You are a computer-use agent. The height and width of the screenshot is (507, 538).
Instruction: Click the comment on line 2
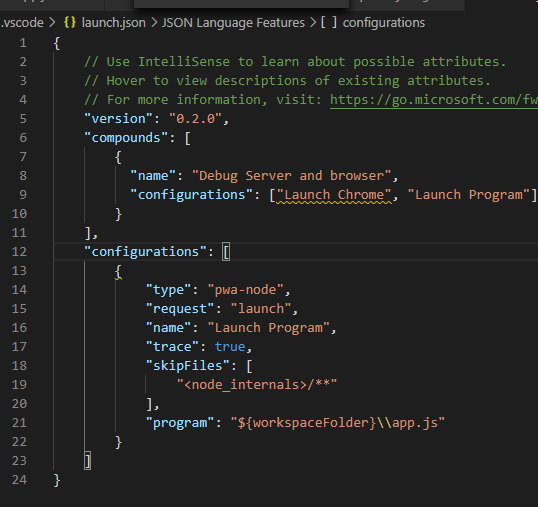pos(295,62)
